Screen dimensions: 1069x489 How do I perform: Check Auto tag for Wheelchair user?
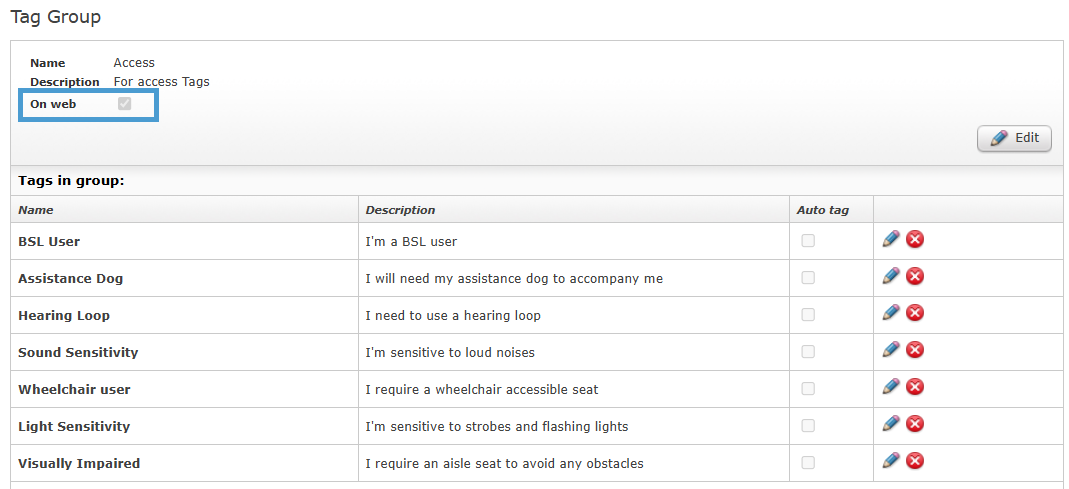[808, 389]
